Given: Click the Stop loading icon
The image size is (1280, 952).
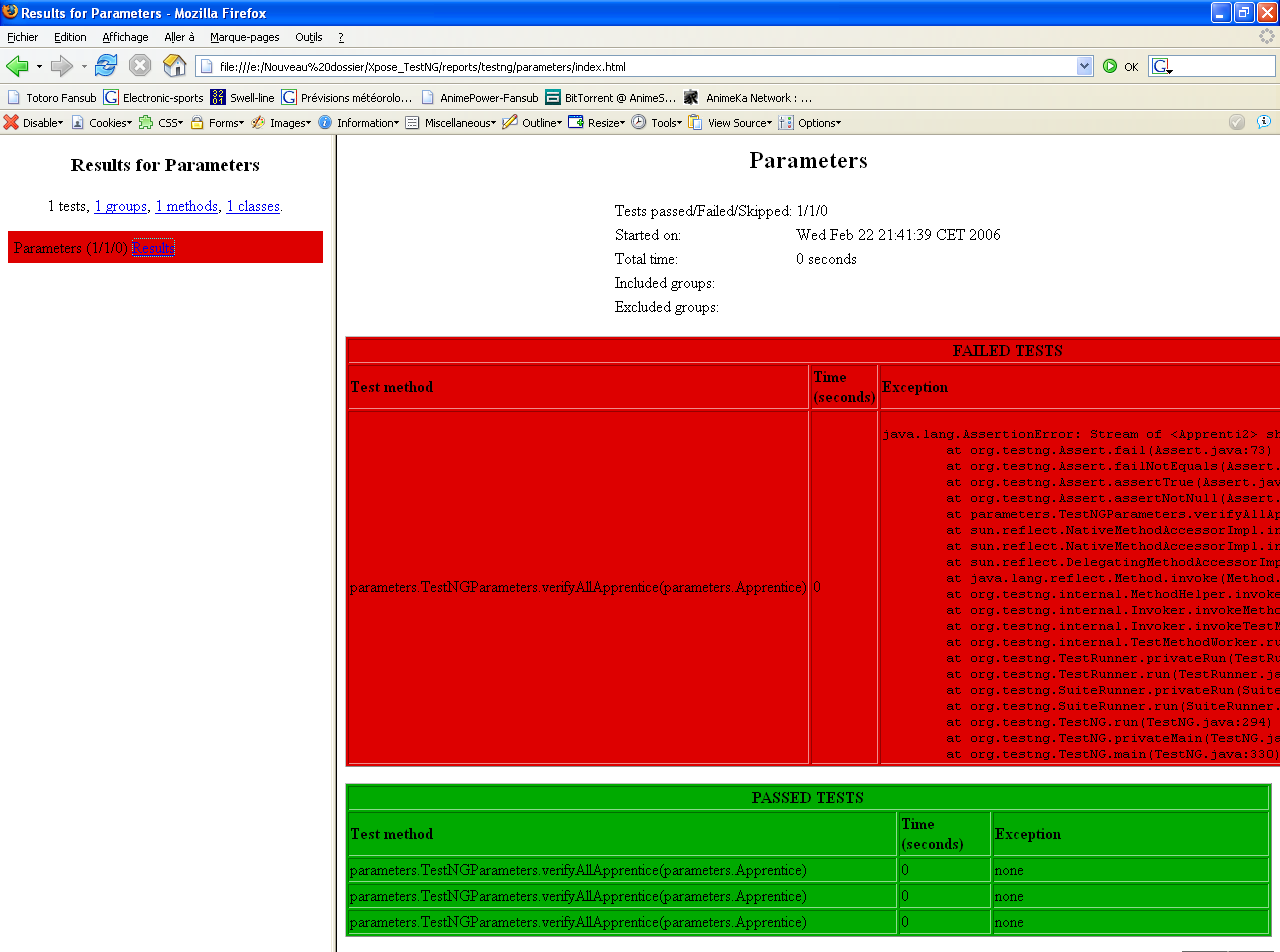Looking at the screenshot, I should coord(140,67).
